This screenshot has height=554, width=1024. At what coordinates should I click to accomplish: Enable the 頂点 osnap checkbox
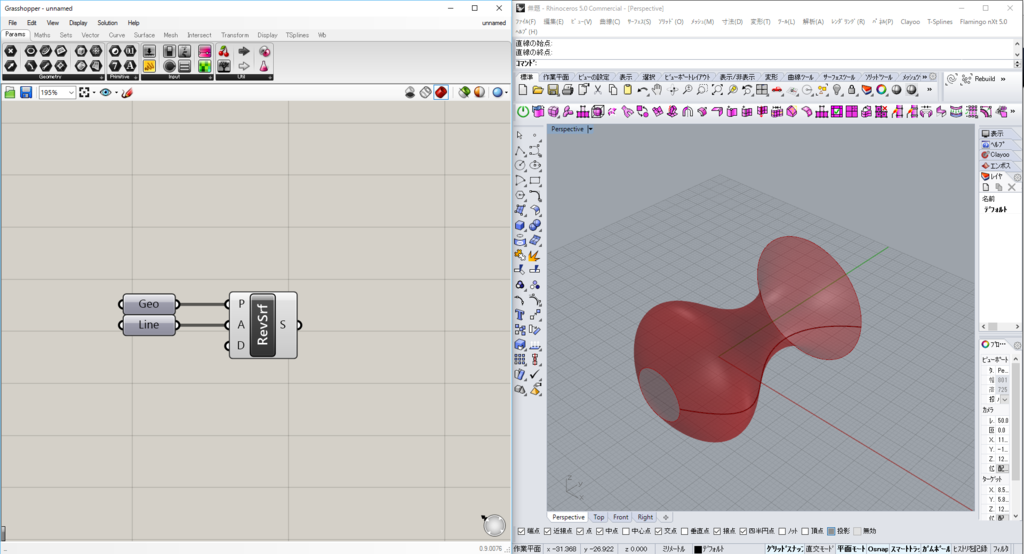[805, 531]
